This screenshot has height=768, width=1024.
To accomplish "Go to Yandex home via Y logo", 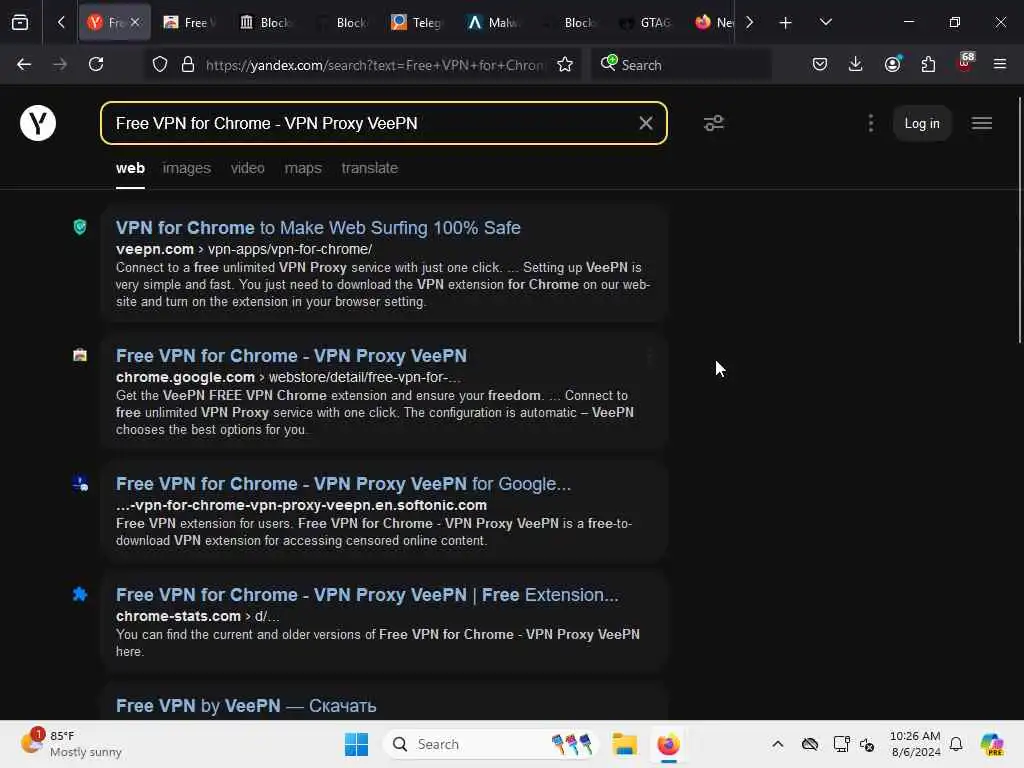I will pos(38,123).
